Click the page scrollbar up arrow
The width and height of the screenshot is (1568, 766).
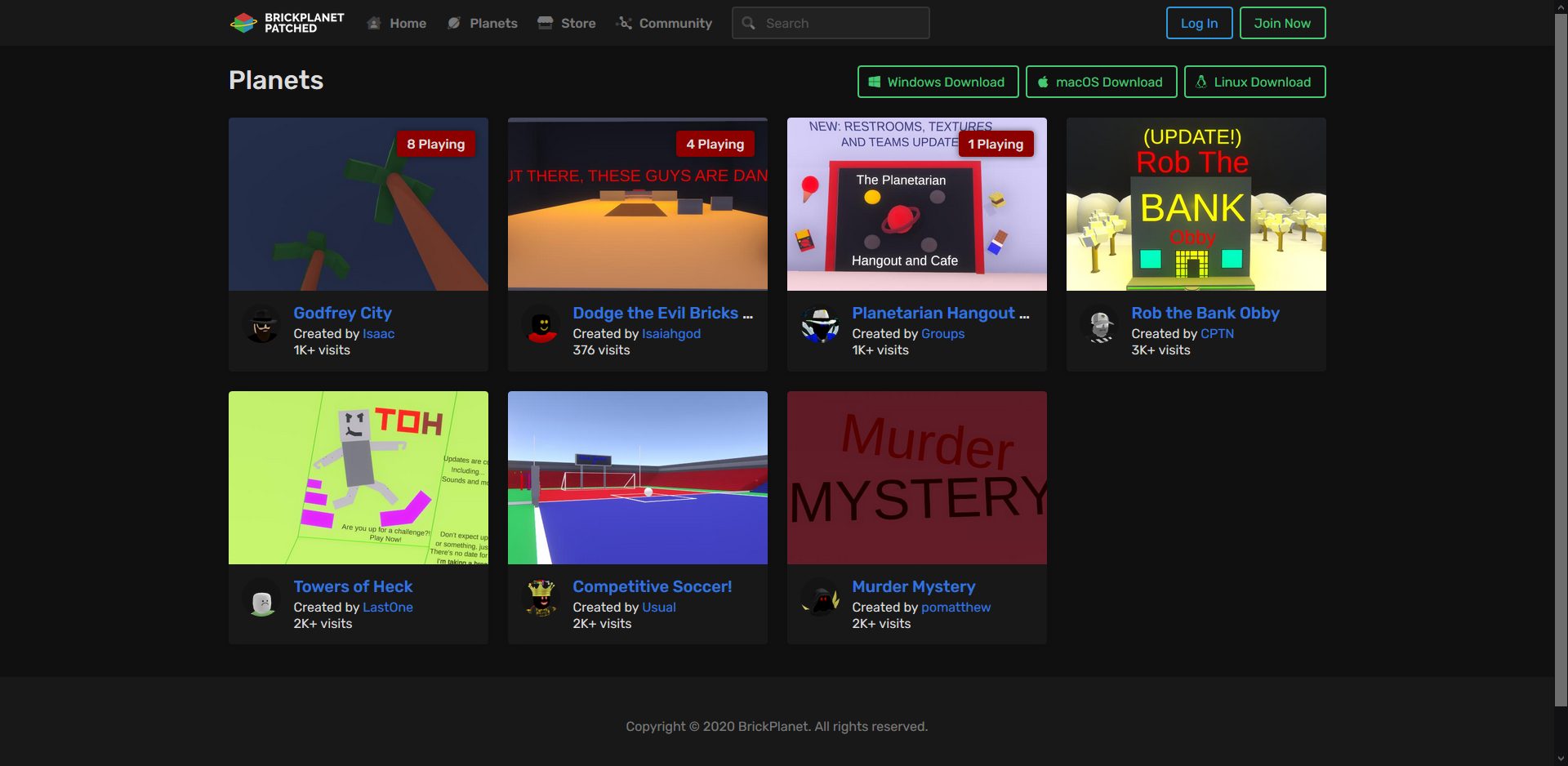pos(1561,7)
